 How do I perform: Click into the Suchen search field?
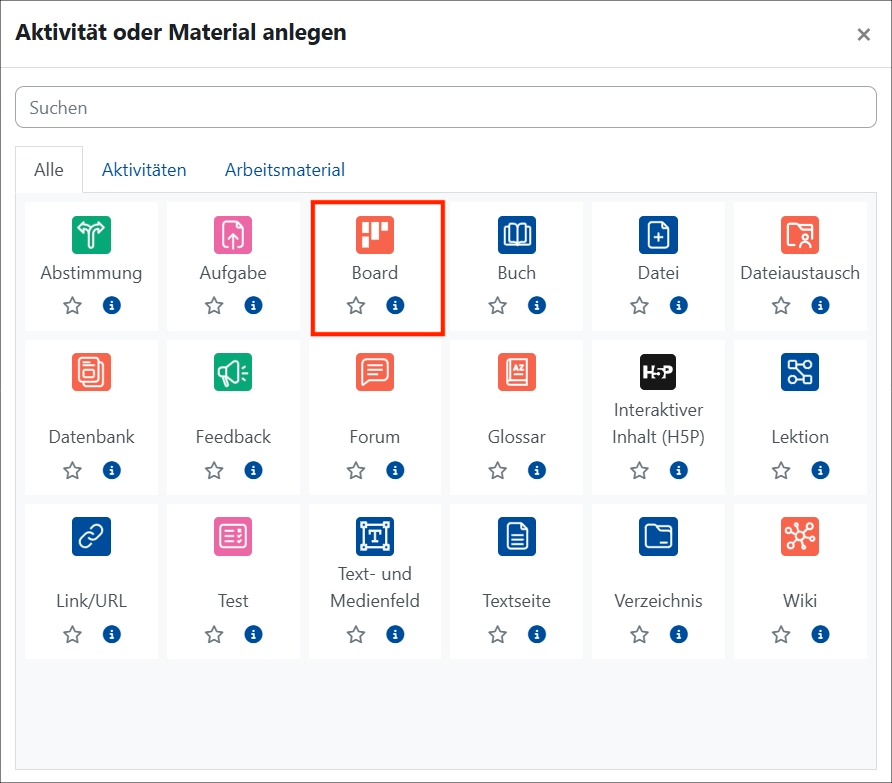(x=446, y=107)
